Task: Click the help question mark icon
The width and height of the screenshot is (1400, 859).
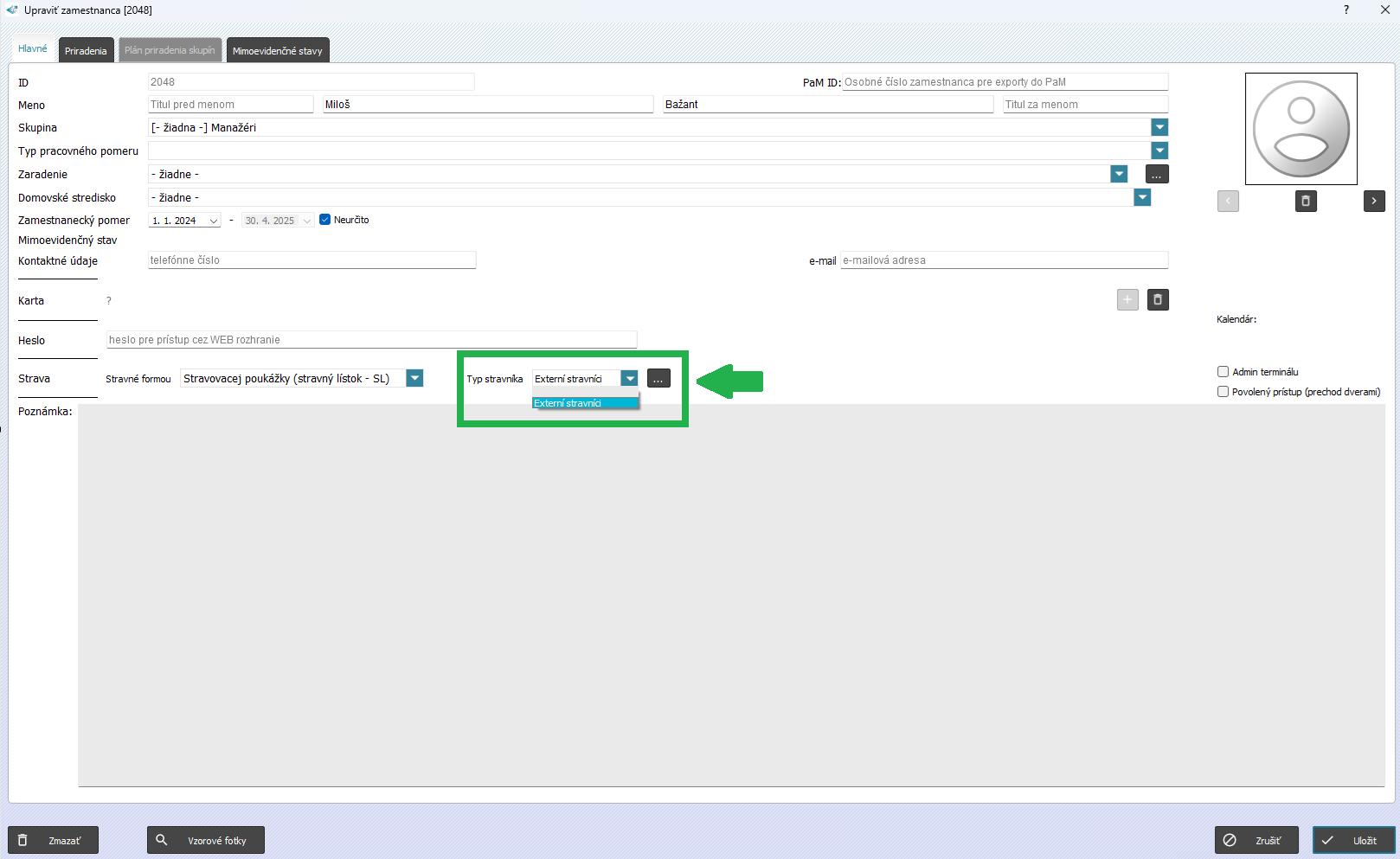Action: coord(1345,10)
